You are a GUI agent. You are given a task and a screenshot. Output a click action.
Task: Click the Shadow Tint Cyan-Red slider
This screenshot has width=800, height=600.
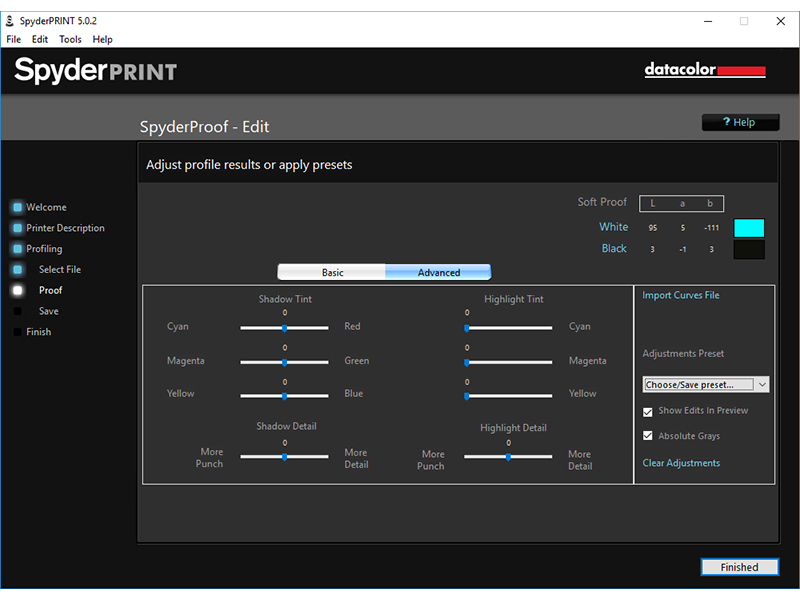coord(285,327)
